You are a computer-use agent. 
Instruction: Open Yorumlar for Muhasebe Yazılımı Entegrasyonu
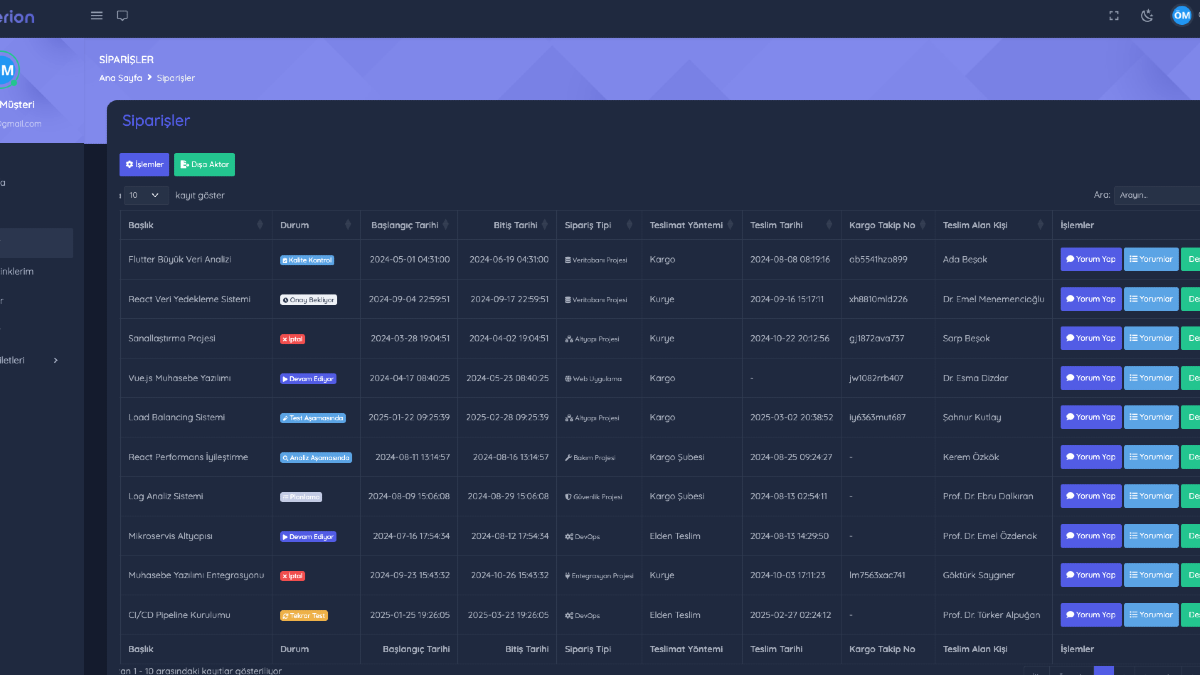coord(1151,575)
